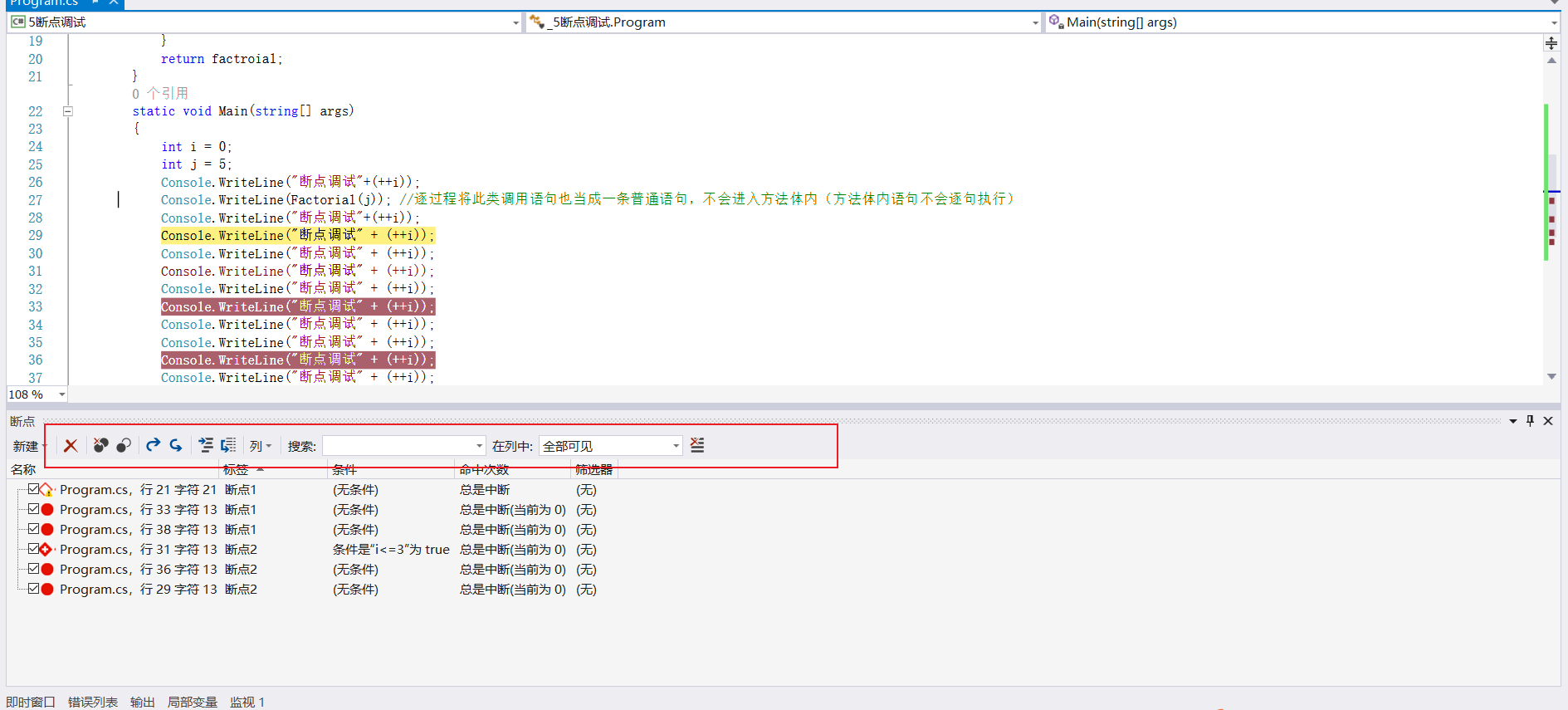Click highlighted breakpoint code on line 36

point(298,360)
